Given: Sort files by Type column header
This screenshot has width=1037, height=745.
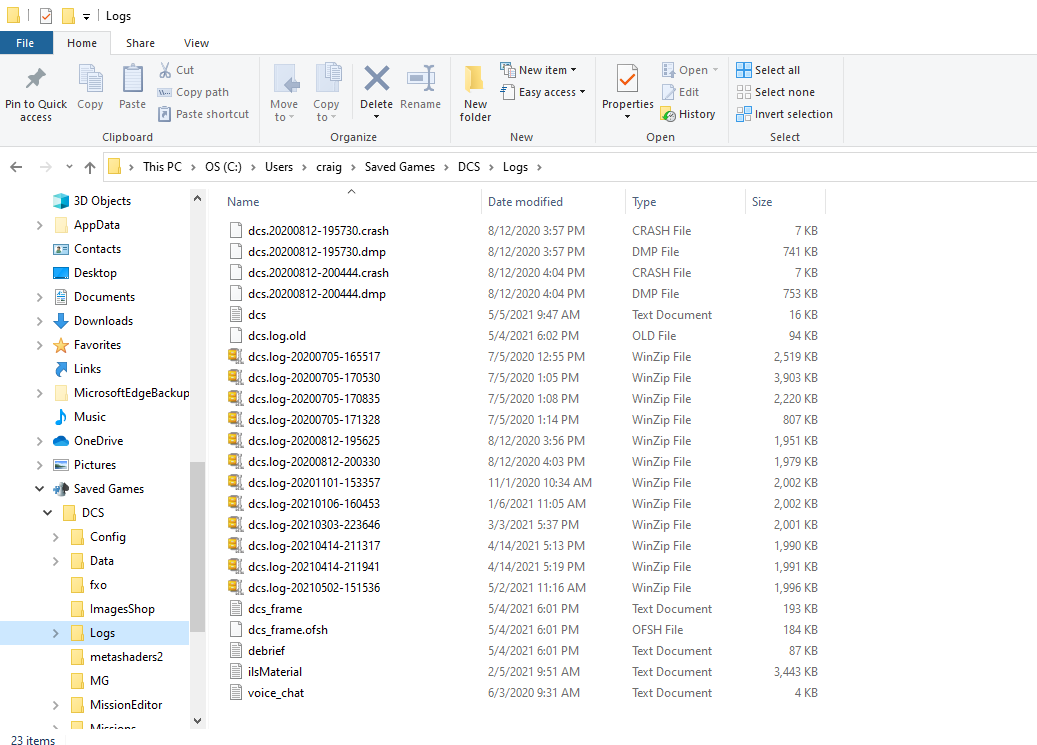Looking at the screenshot, I should click(x=685, y=202).
